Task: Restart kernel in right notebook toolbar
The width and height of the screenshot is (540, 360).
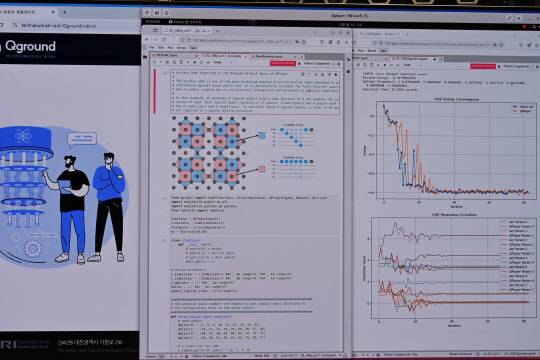Action: pyautogui.click(x=391, y=65)
